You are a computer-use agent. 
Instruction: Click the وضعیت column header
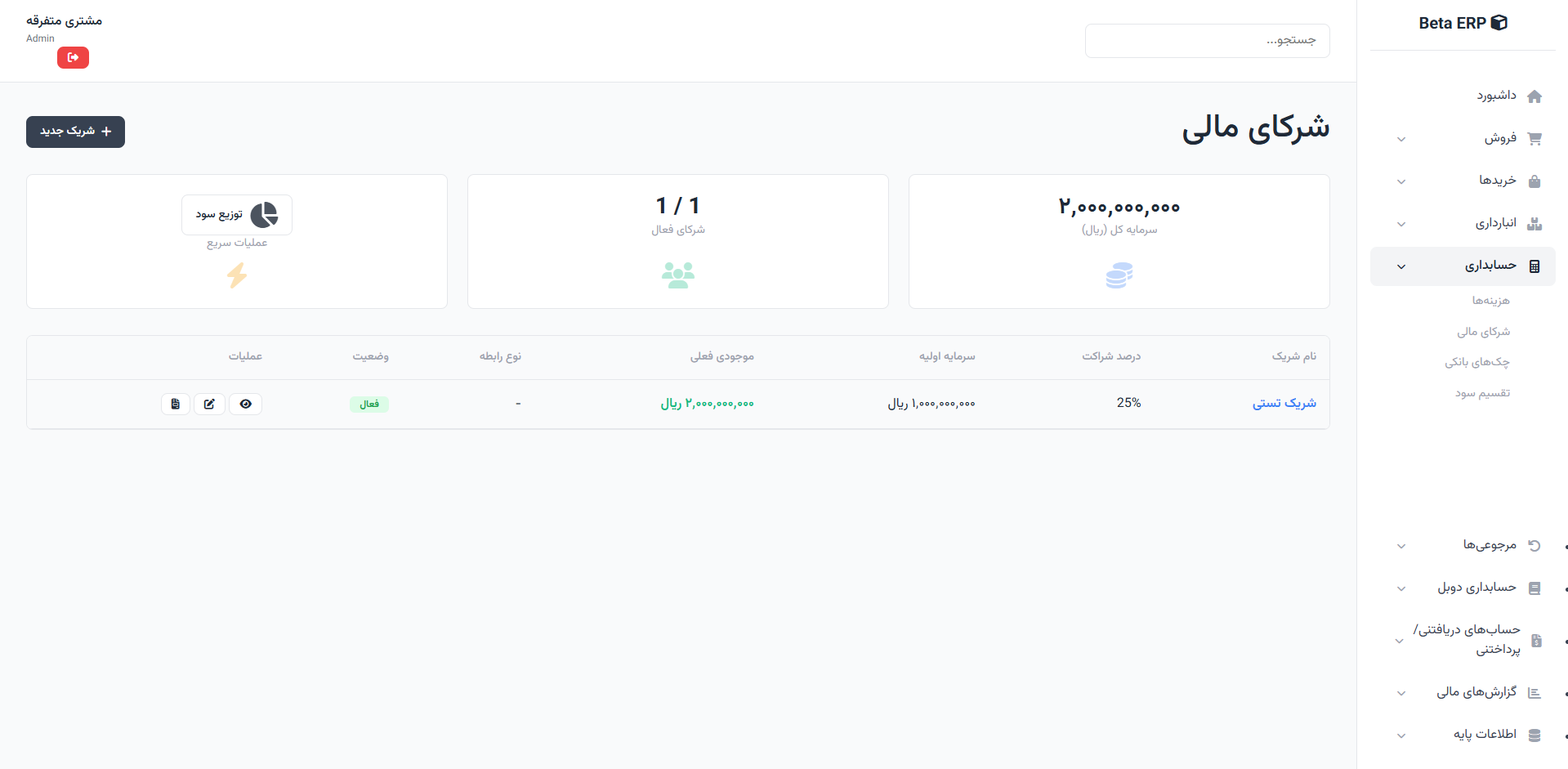click(x=370, y=356)
